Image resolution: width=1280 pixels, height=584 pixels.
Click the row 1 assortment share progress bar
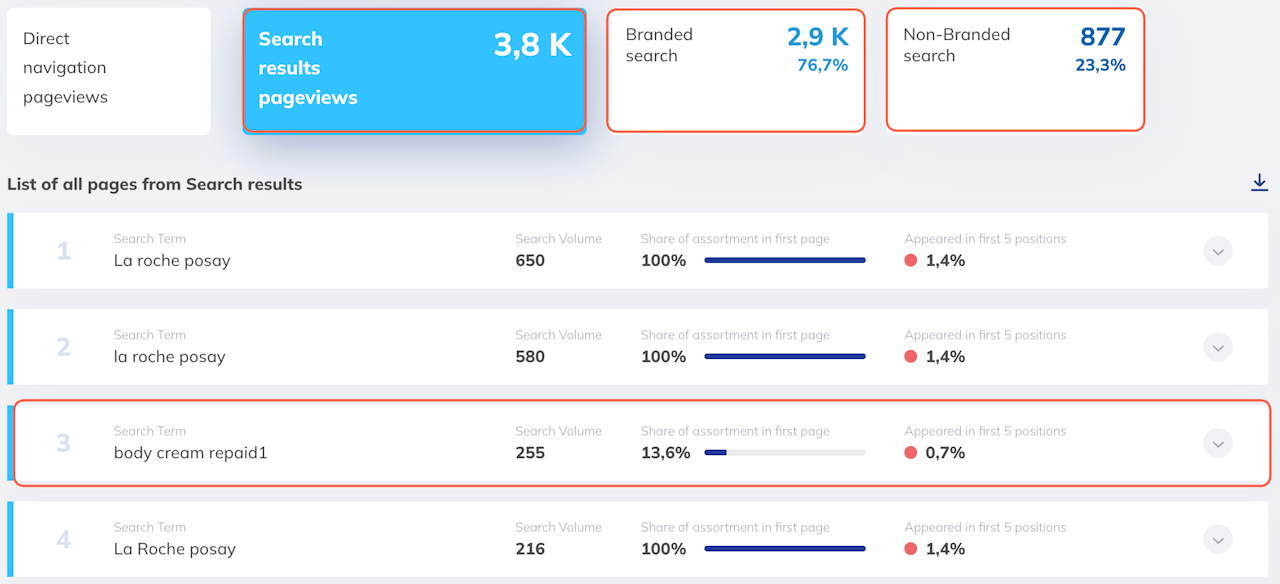pos(785,261)
